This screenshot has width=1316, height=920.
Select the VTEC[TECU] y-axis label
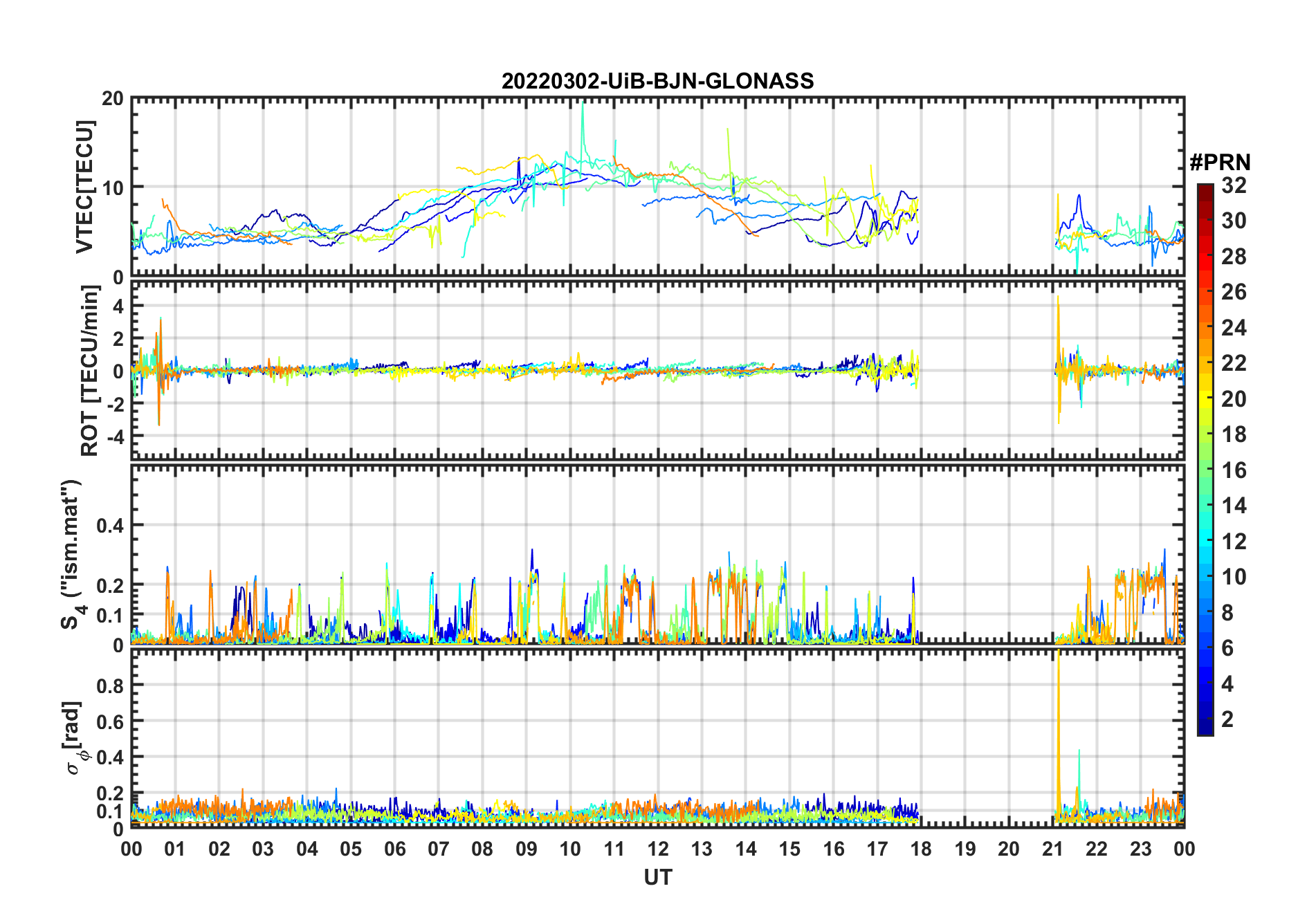coord(84,187)
